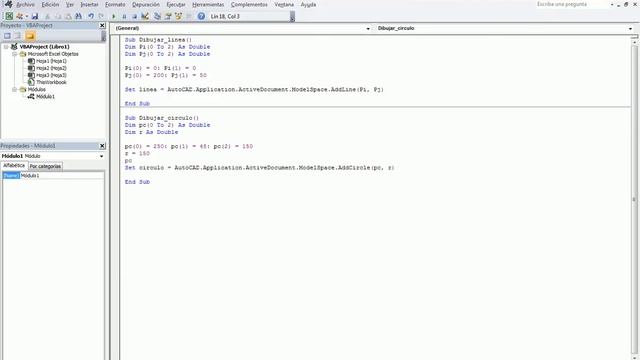
Task: Open the Insert UserForm dropdown arrow
Action: (x=27, y=16)
